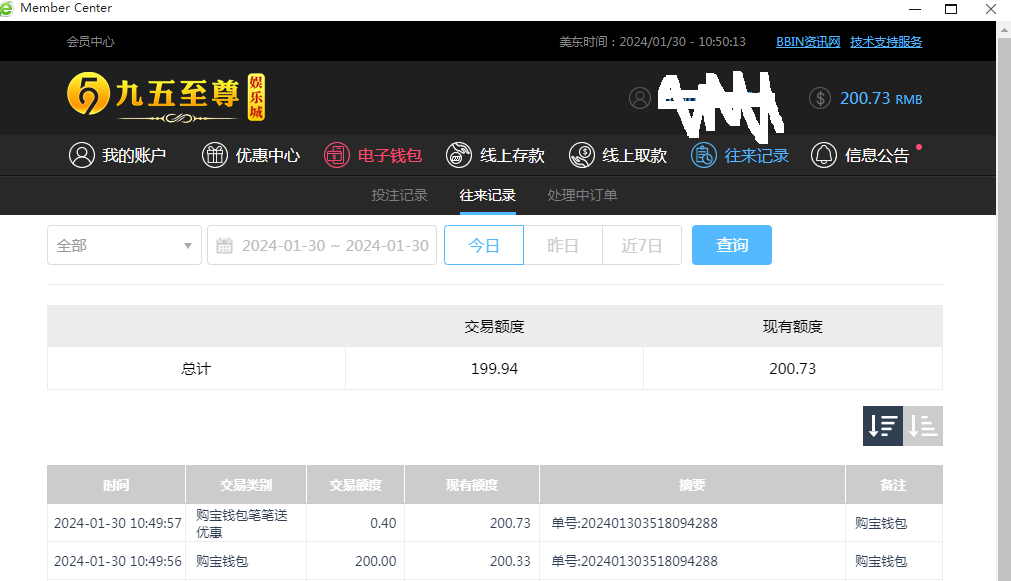The width and height of the screenshot is (1011, 581).
Task: Switch to the 投注记录 tab
Action: (399, 195)
